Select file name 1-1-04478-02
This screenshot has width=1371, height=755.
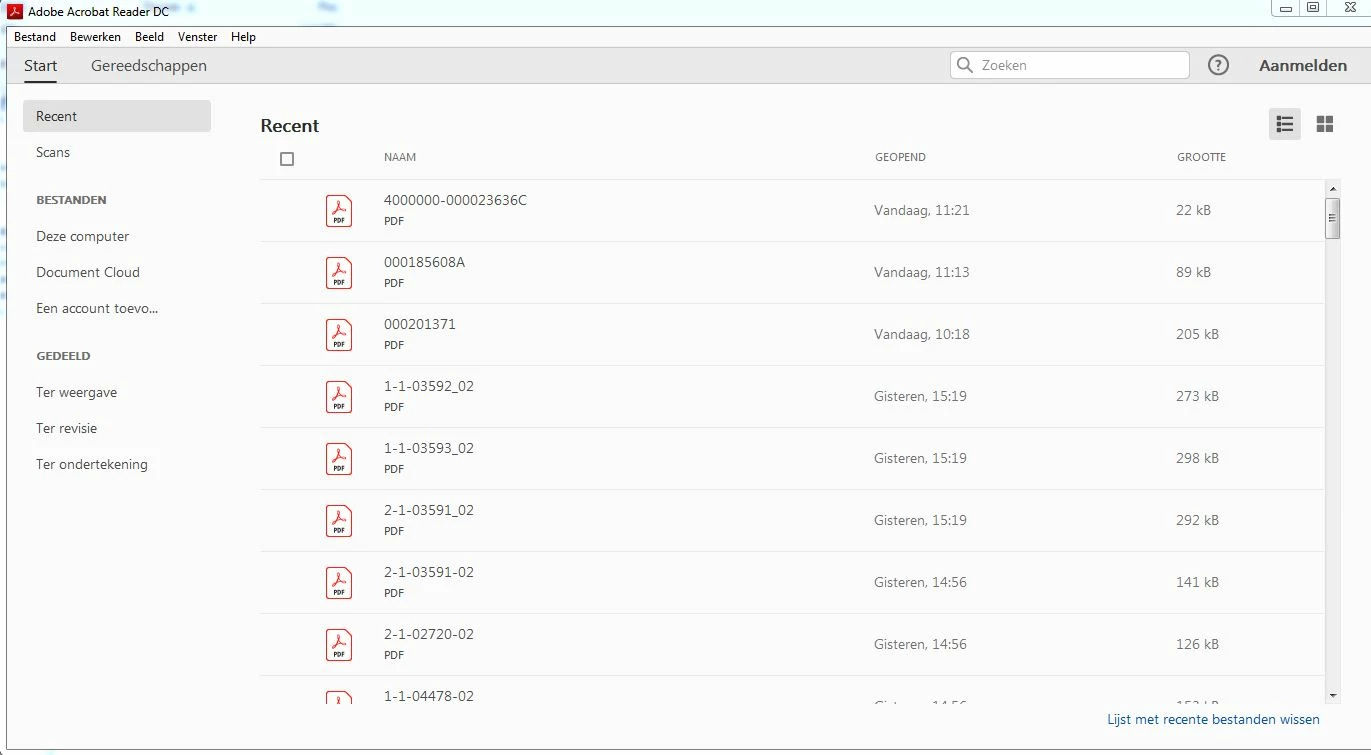click(x=429, y=696)
